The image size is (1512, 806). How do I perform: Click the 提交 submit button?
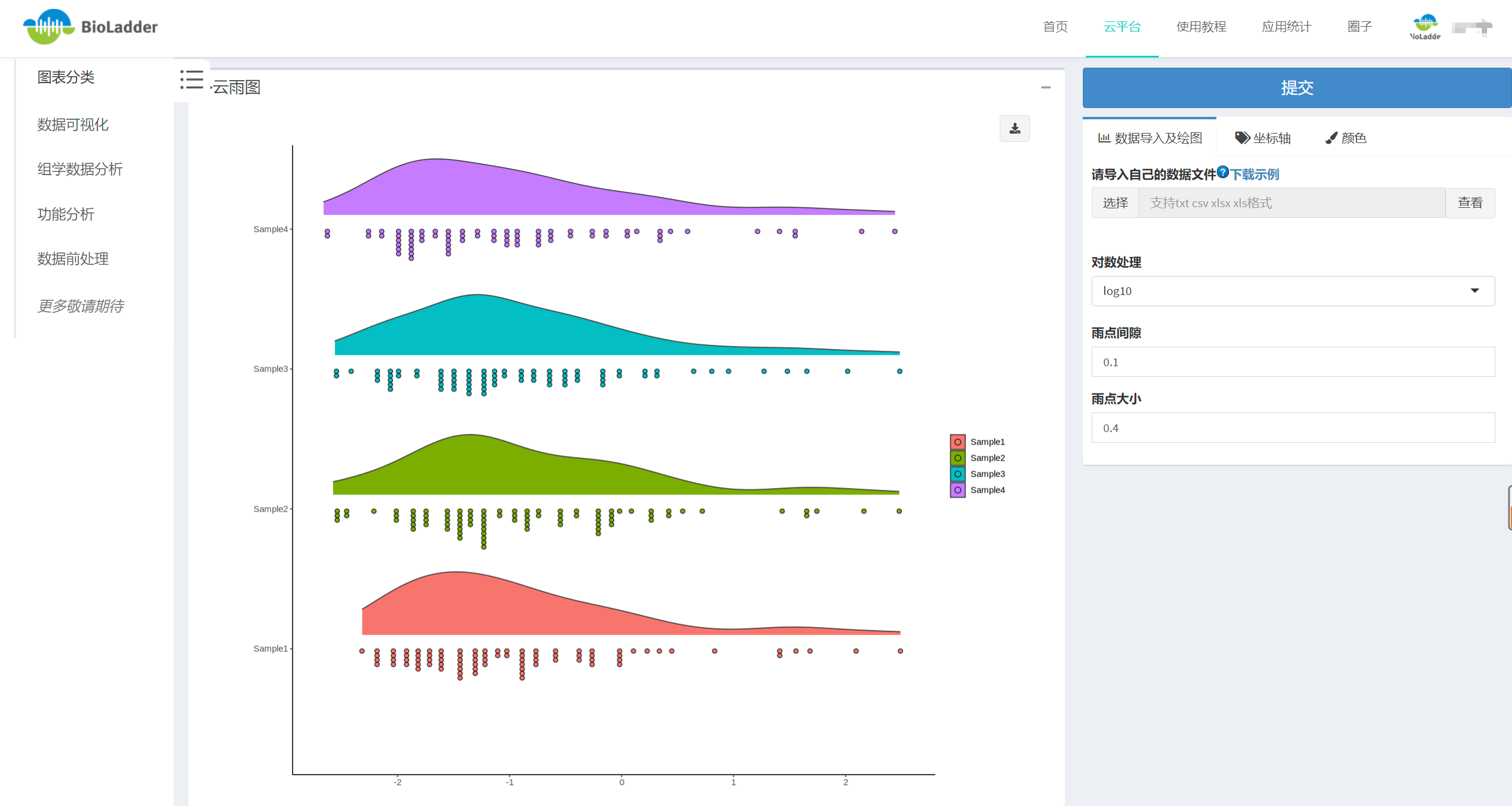click(x=1297, y=88)
